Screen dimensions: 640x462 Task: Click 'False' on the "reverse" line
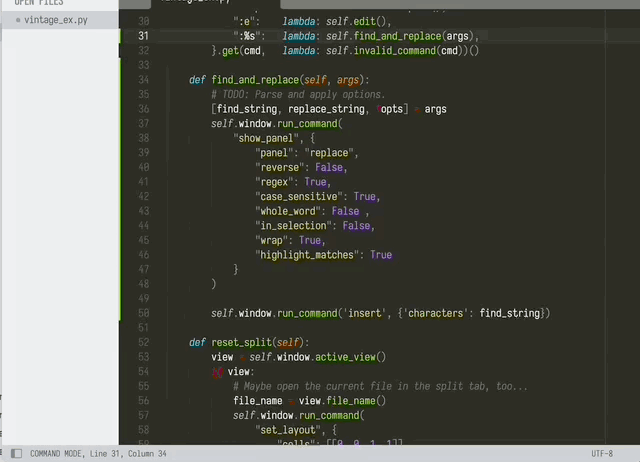tap(329, 167)
